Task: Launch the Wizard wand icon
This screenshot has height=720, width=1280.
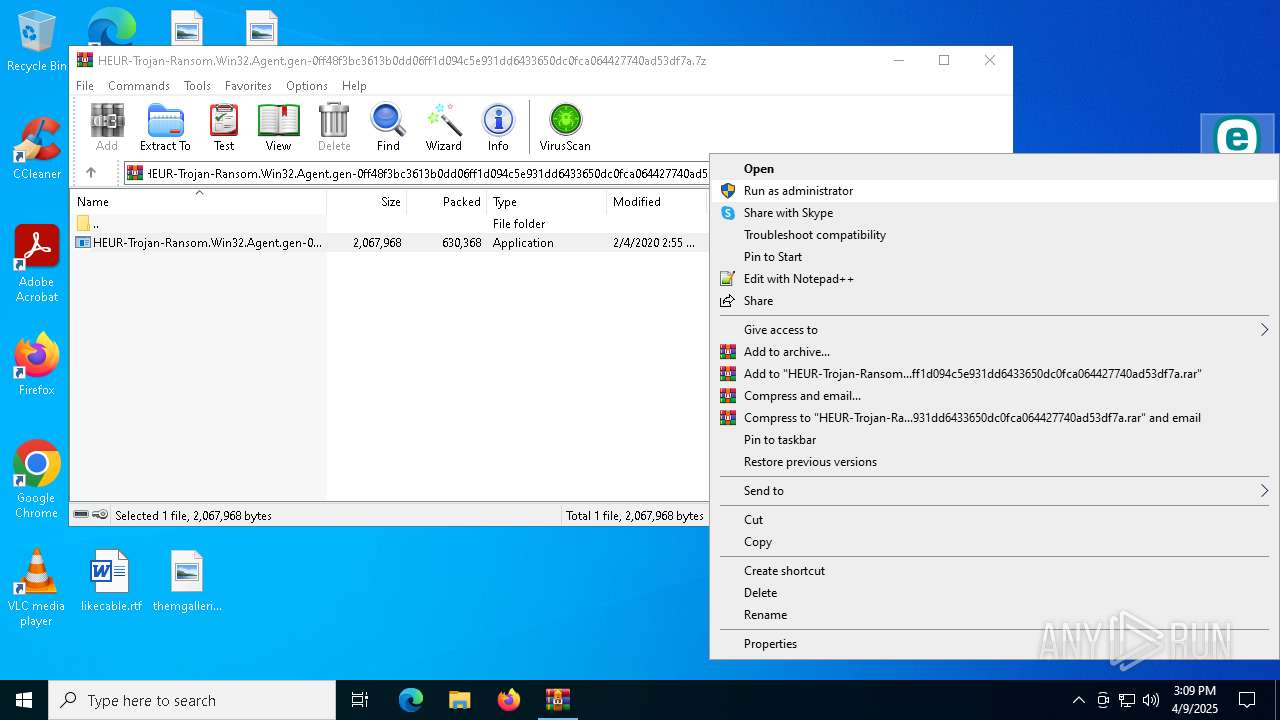Action: pyautogui.click(x=443, y=128)
